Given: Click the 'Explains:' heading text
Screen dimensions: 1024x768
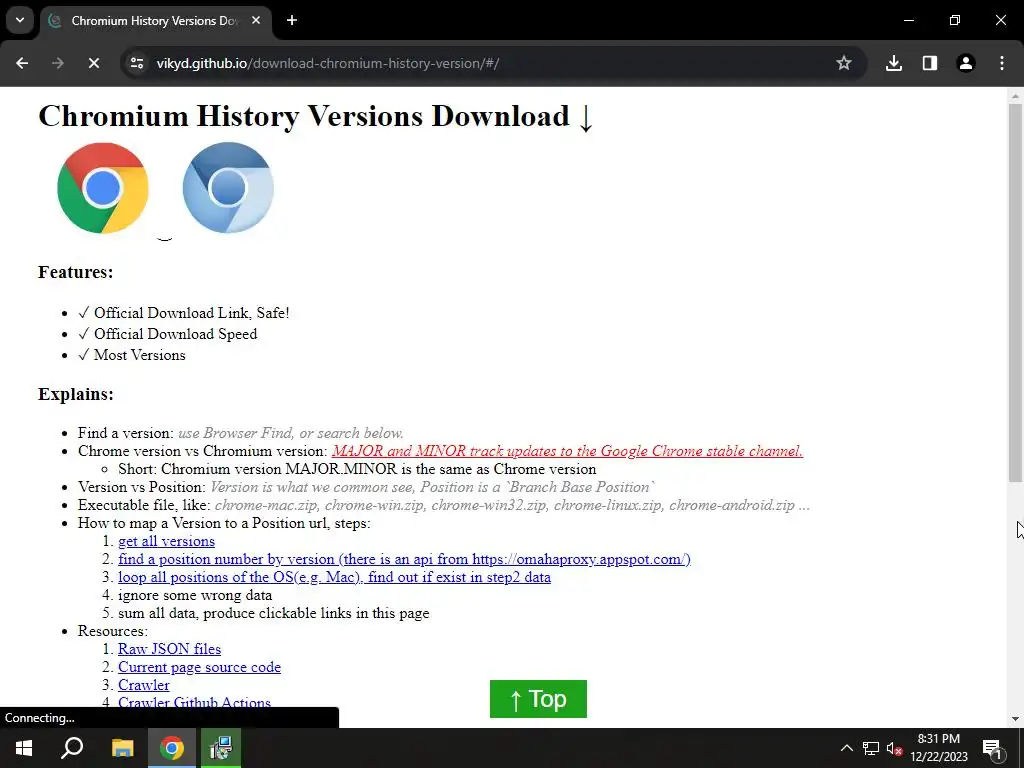Looking at the screenshot, I should (x=76, y=394).
